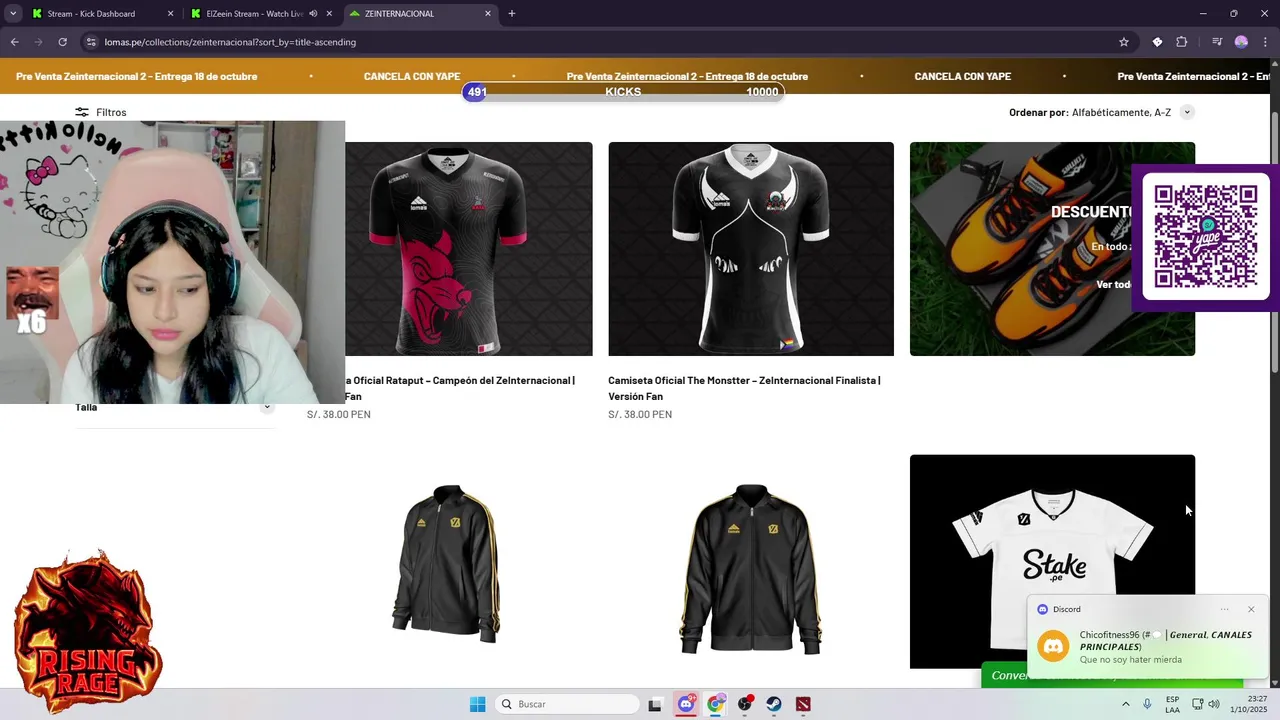Open Windows Start menu
The width and height of the screenshot is (1280, 720).
[x=478, y=704]
